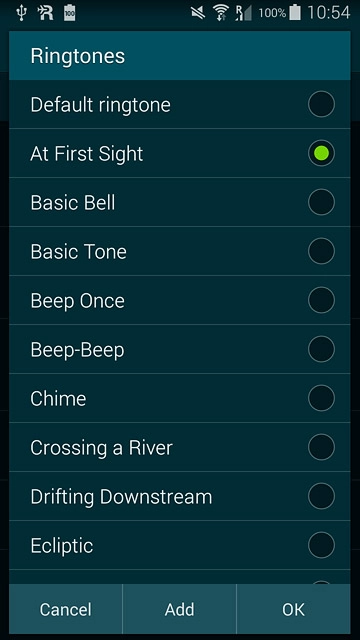Choose the Basic Tone radio button
Screen dimensions: 360x640
pos(321,251)
